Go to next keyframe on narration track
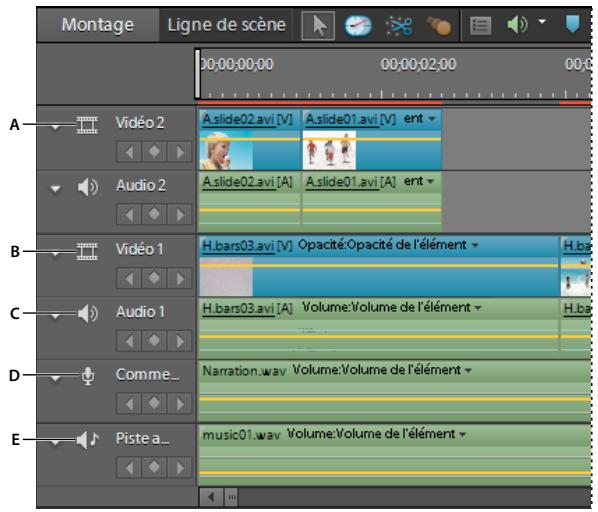This screenshot has height=512, width=598. 179,403
